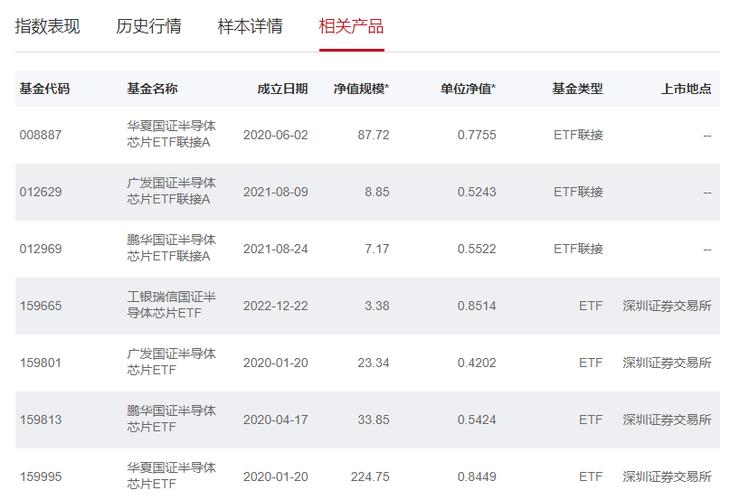Image resolution: width=740 pixels, height=500 pixels.
Task: Click unit net value 0.5243
Action: coord(477,192)
